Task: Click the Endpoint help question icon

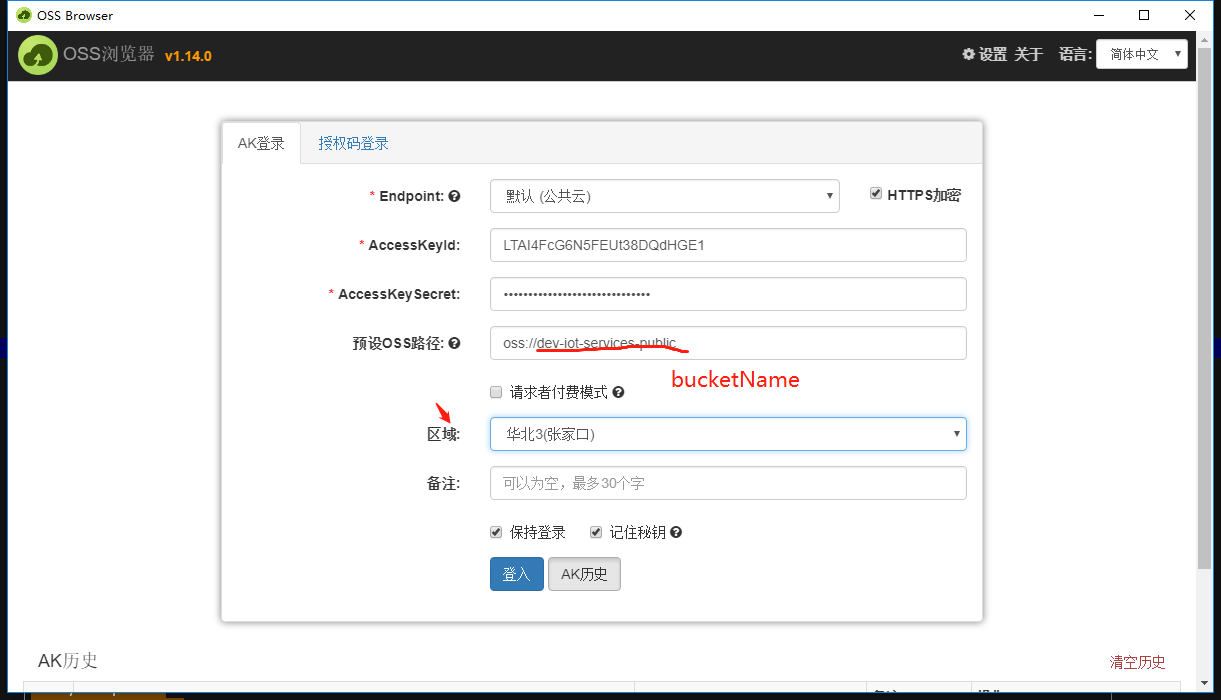Action: tap(454, 197)
